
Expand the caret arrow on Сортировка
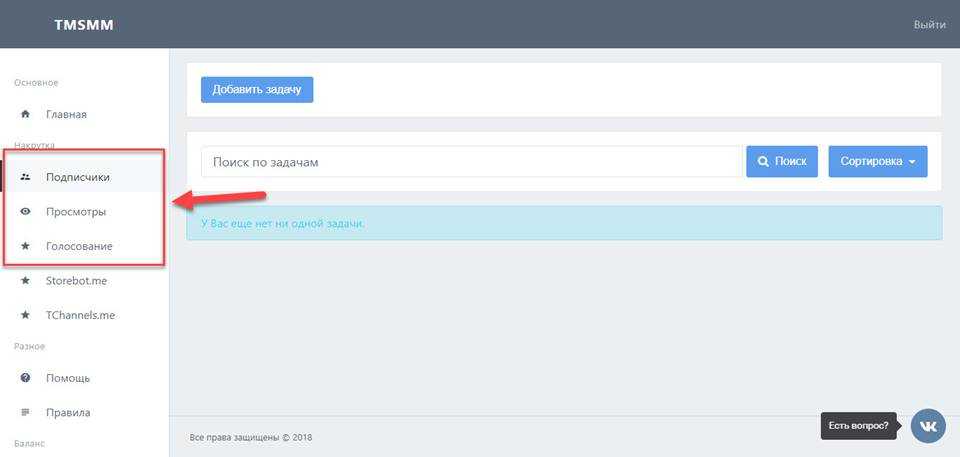pos(912,162)
